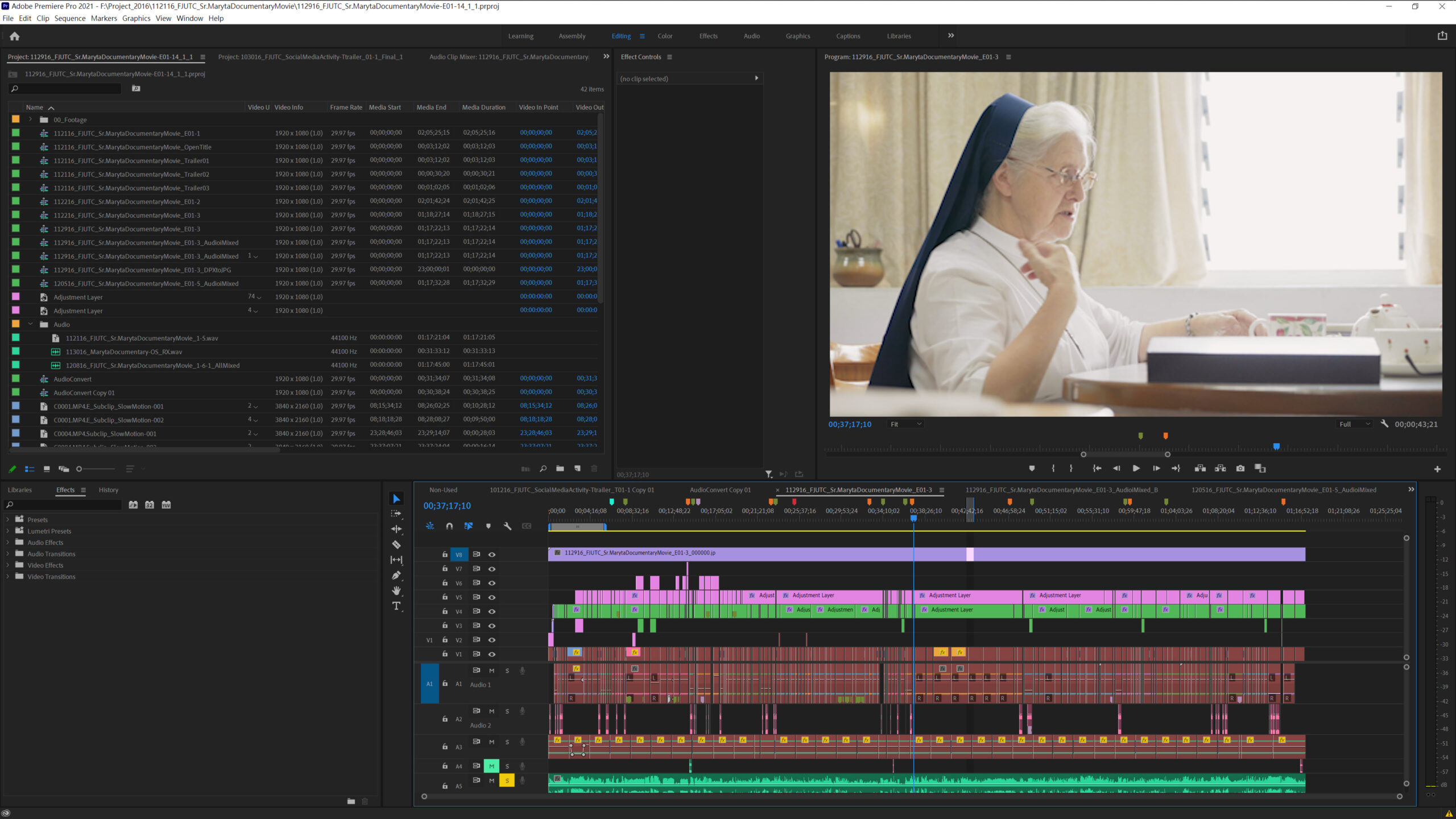The image size is (1456, 819).
Task: Open the History panel tab
Action: [x=108, y=490]
